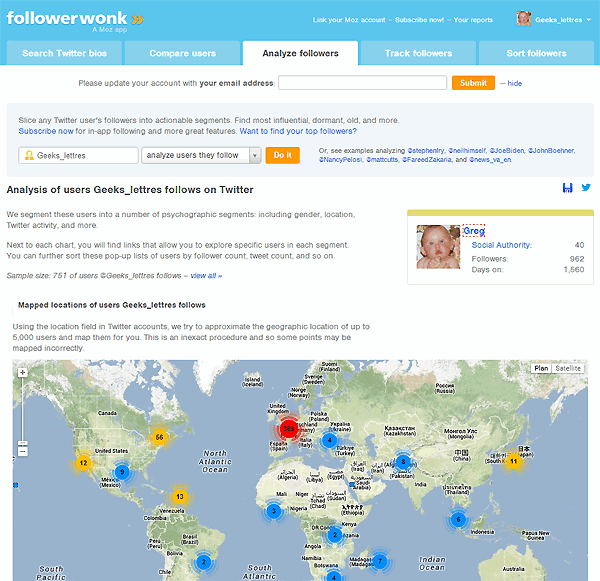Click the blue 9 cluster marker near Mexico
Viewport: 600px width, 581px height.
coord(122,472)
